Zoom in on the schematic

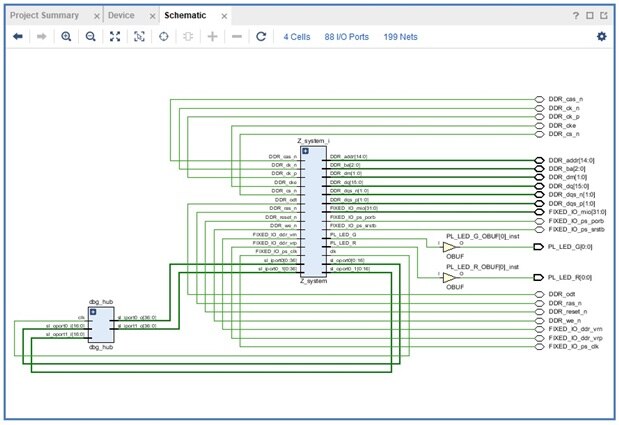click(x=66, y=36)
